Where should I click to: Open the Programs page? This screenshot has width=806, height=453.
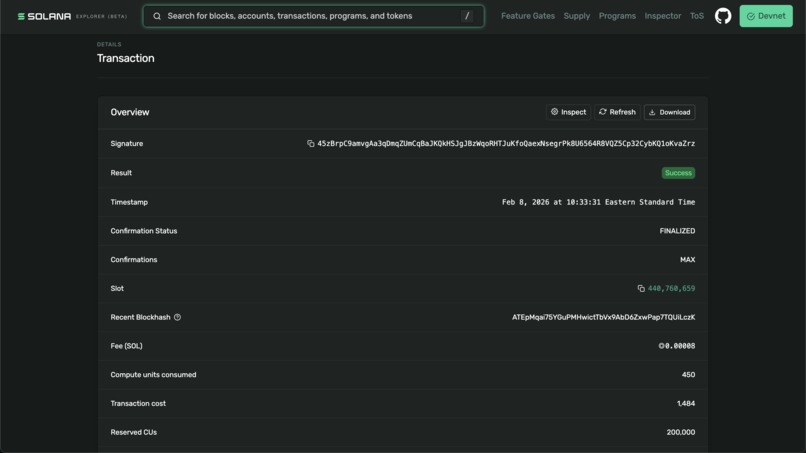pos(617,16)
